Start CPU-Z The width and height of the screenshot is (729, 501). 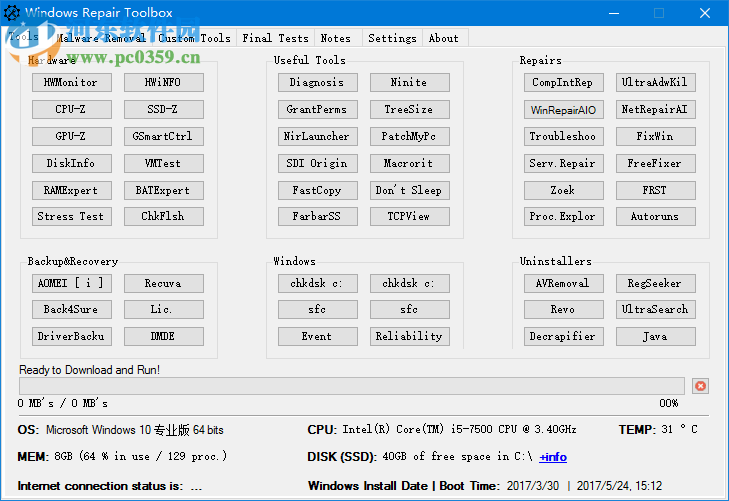point(72,109)
